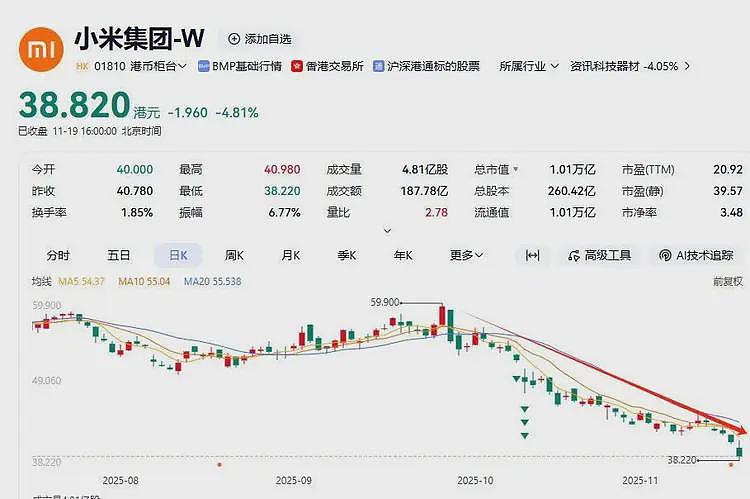Click the 市盈(静) value 39.57
Image resolution: width=750 pixels, height=499 pixels.
728,191
